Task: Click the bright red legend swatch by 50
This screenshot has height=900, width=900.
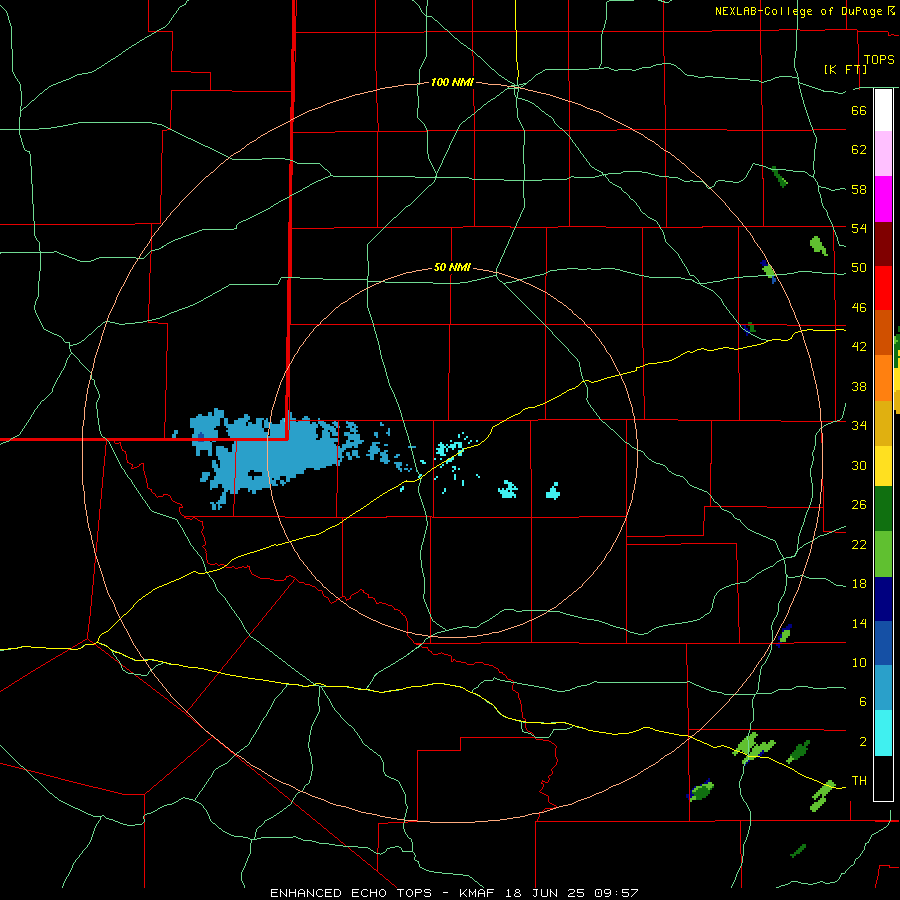Action: (883, 288)
